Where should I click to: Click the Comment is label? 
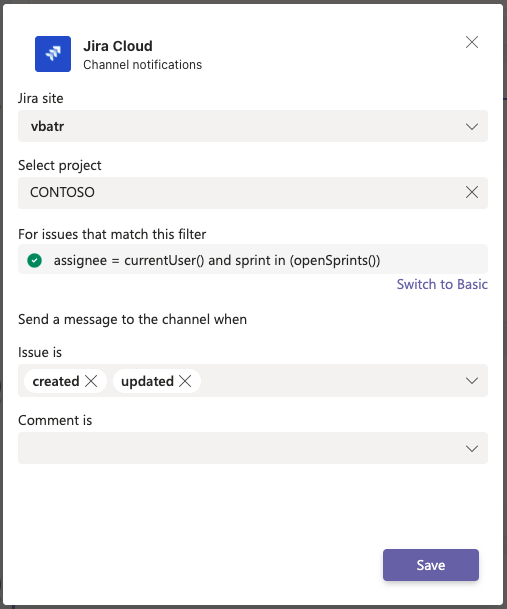55,420
